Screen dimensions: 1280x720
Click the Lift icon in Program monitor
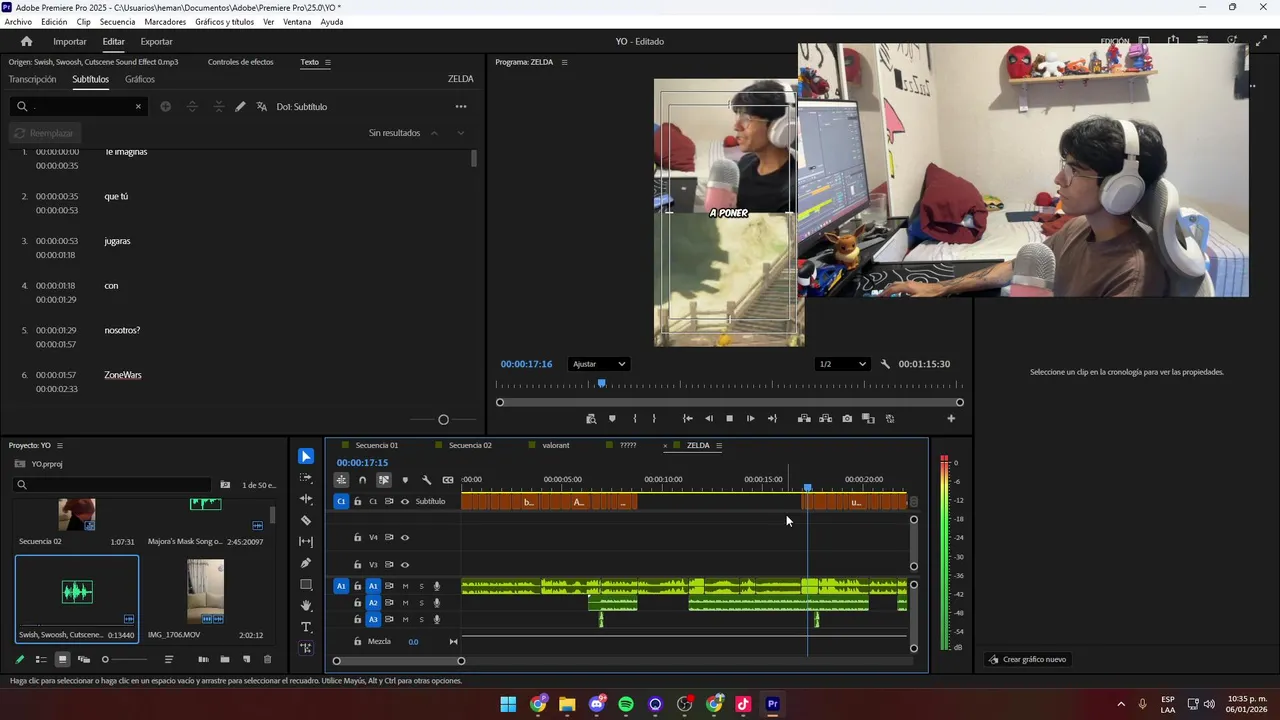[804, 419]
